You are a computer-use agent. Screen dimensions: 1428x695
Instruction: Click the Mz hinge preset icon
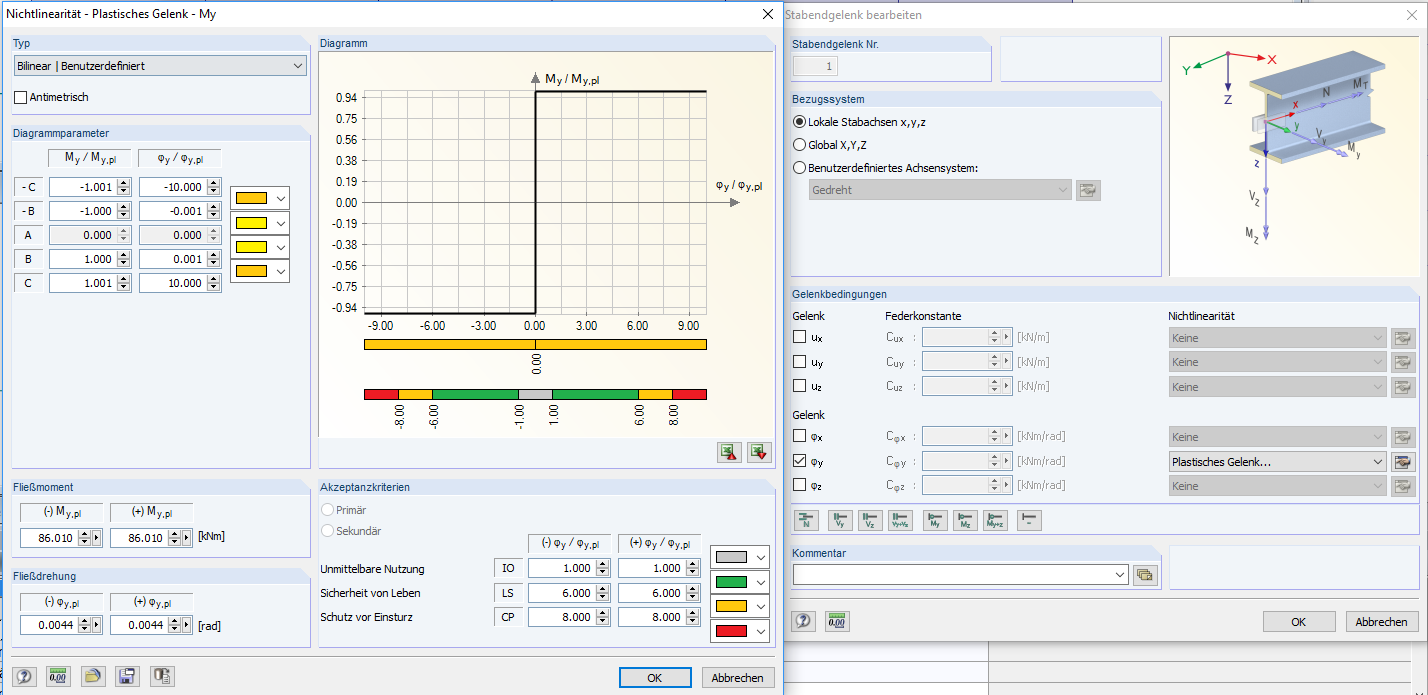(965, 520)
